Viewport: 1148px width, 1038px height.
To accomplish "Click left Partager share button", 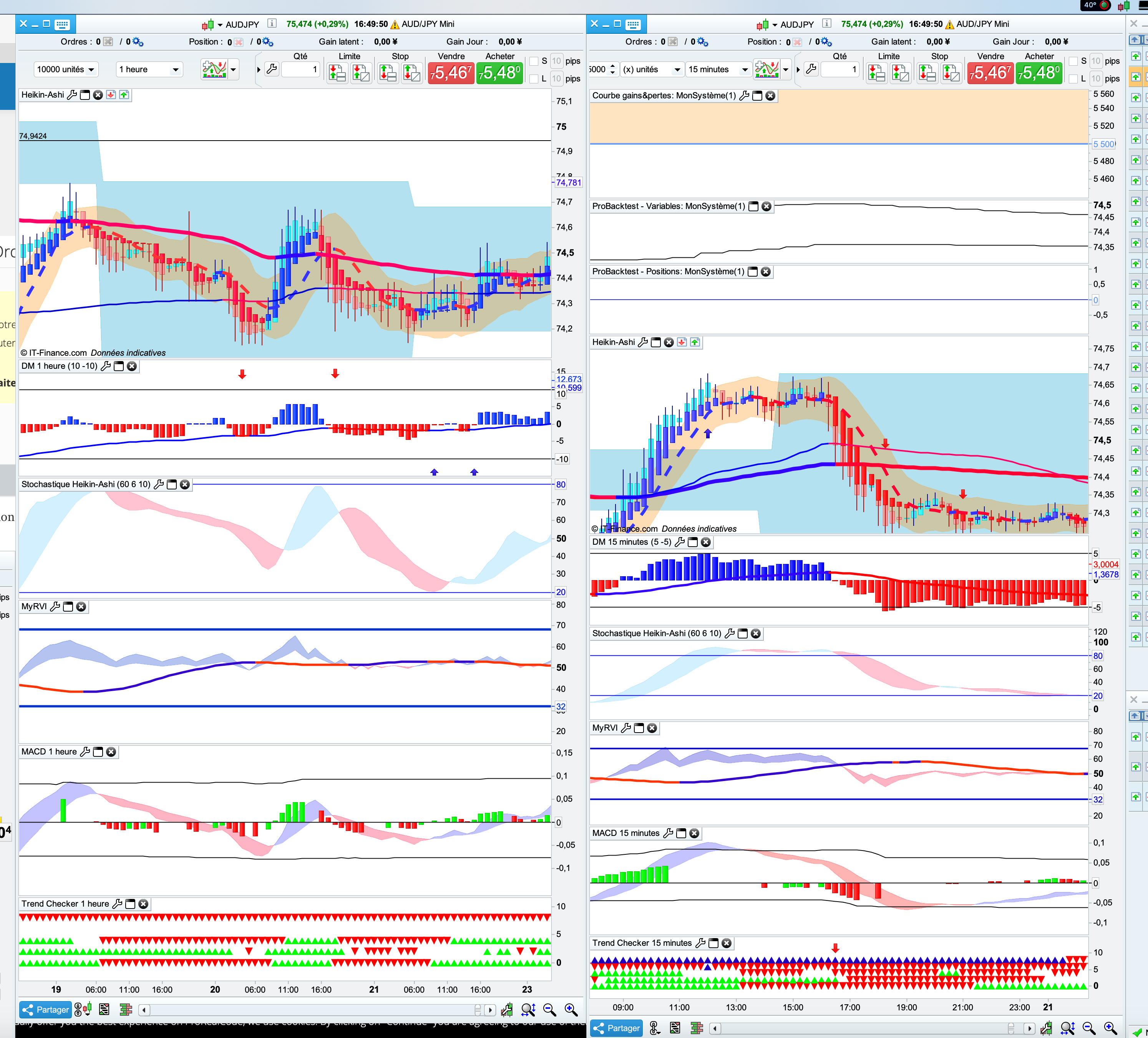I will point(45,1010).
